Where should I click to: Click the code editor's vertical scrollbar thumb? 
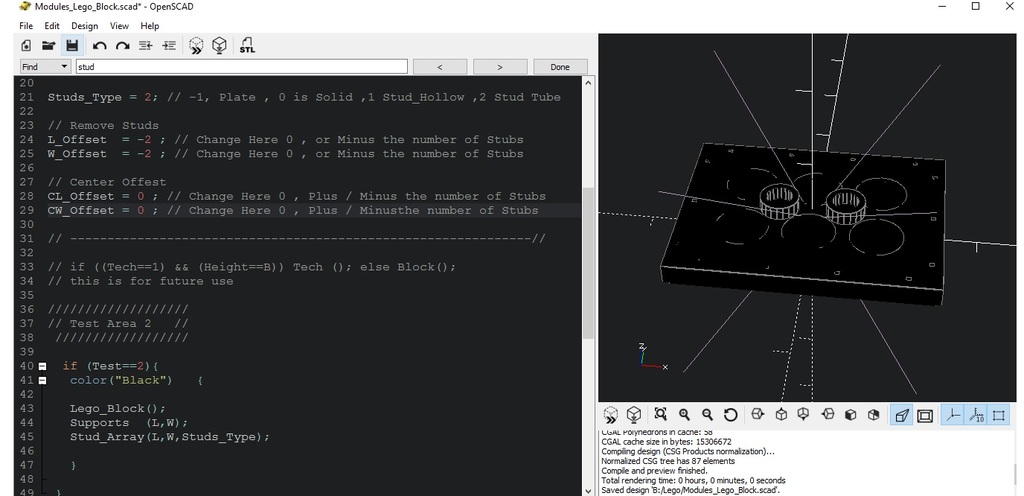click(x=588, y=263)
